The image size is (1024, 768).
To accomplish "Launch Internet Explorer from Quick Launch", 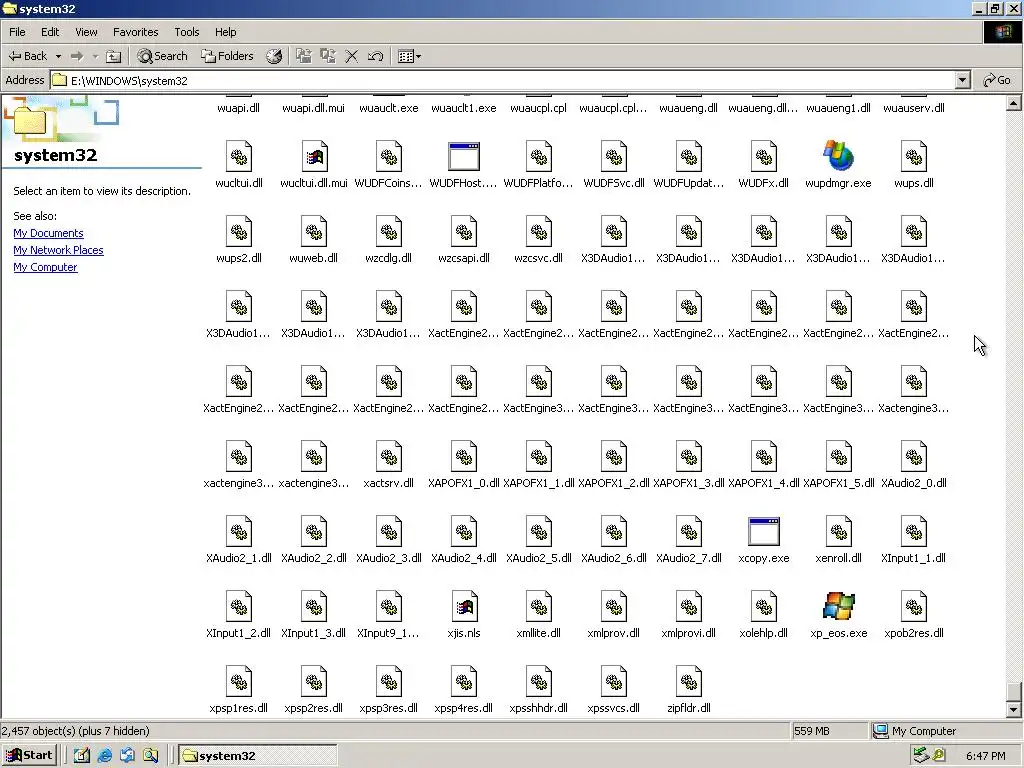I will 104,756.
